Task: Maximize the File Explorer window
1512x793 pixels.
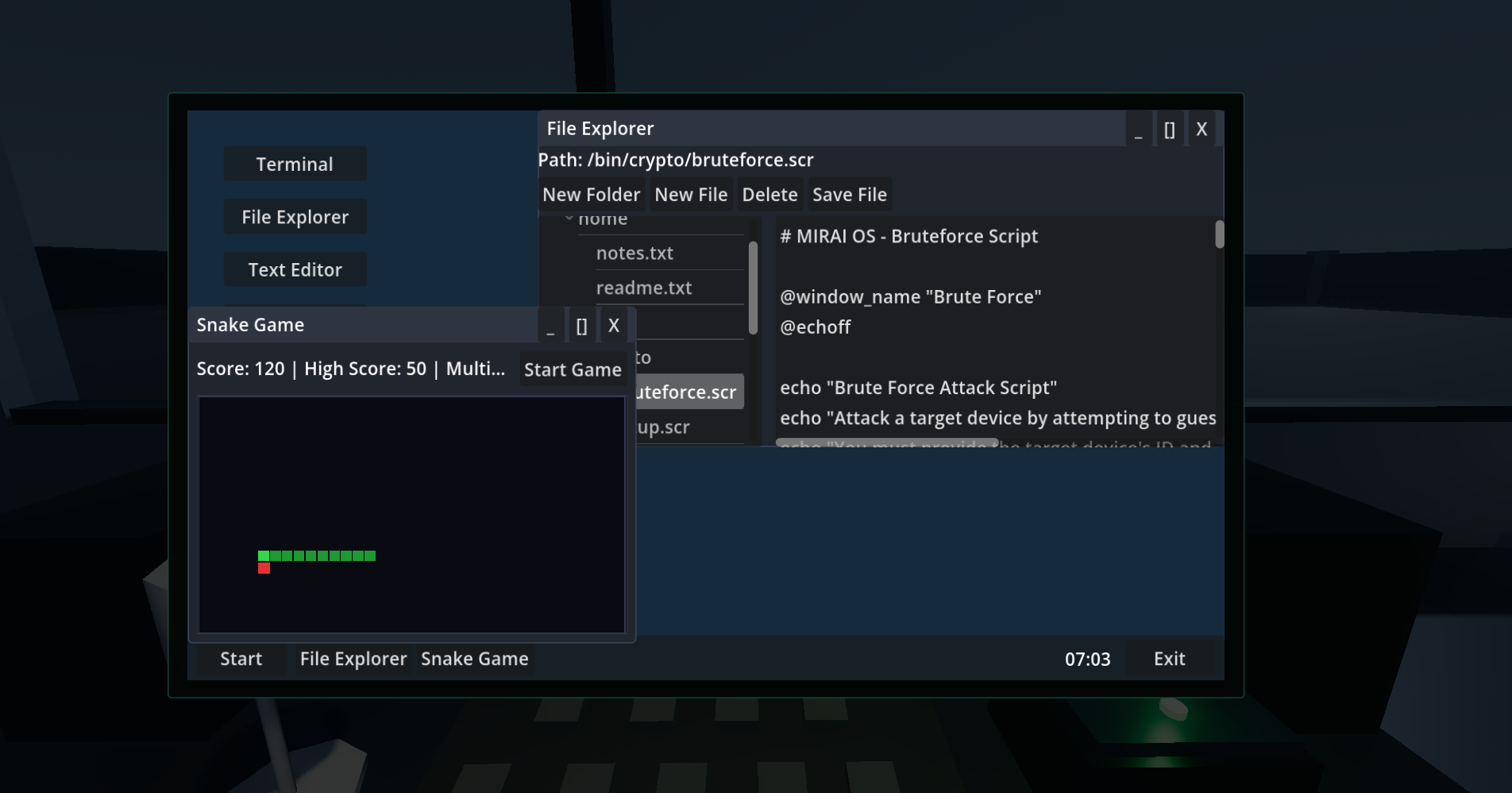Action: point(1169,130)
